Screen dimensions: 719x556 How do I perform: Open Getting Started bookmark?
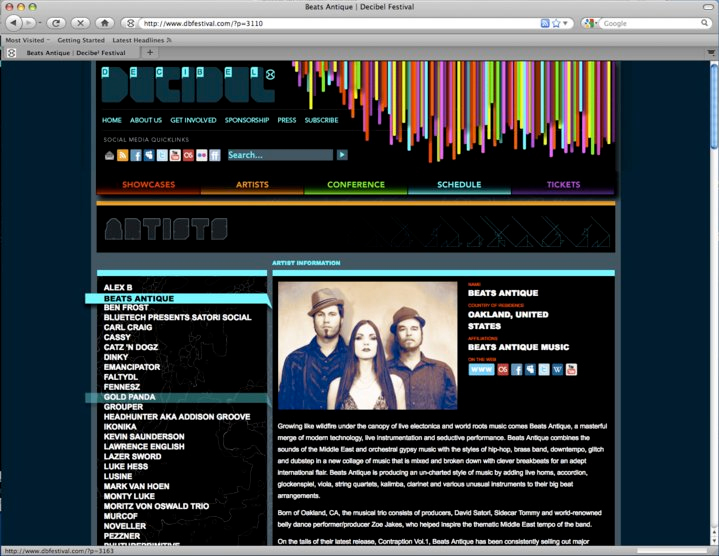coord(81,40)
